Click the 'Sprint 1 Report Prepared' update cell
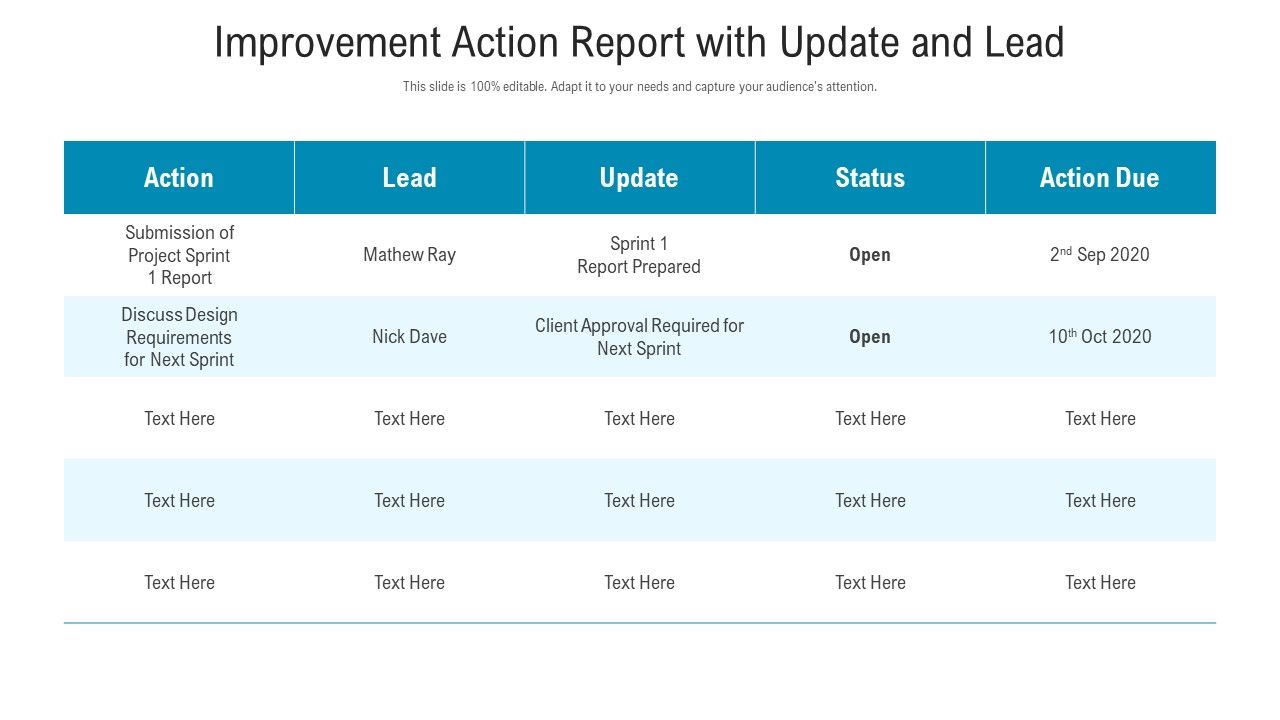The height and width of the screenshot is (720, 1280). pos(640,255)
